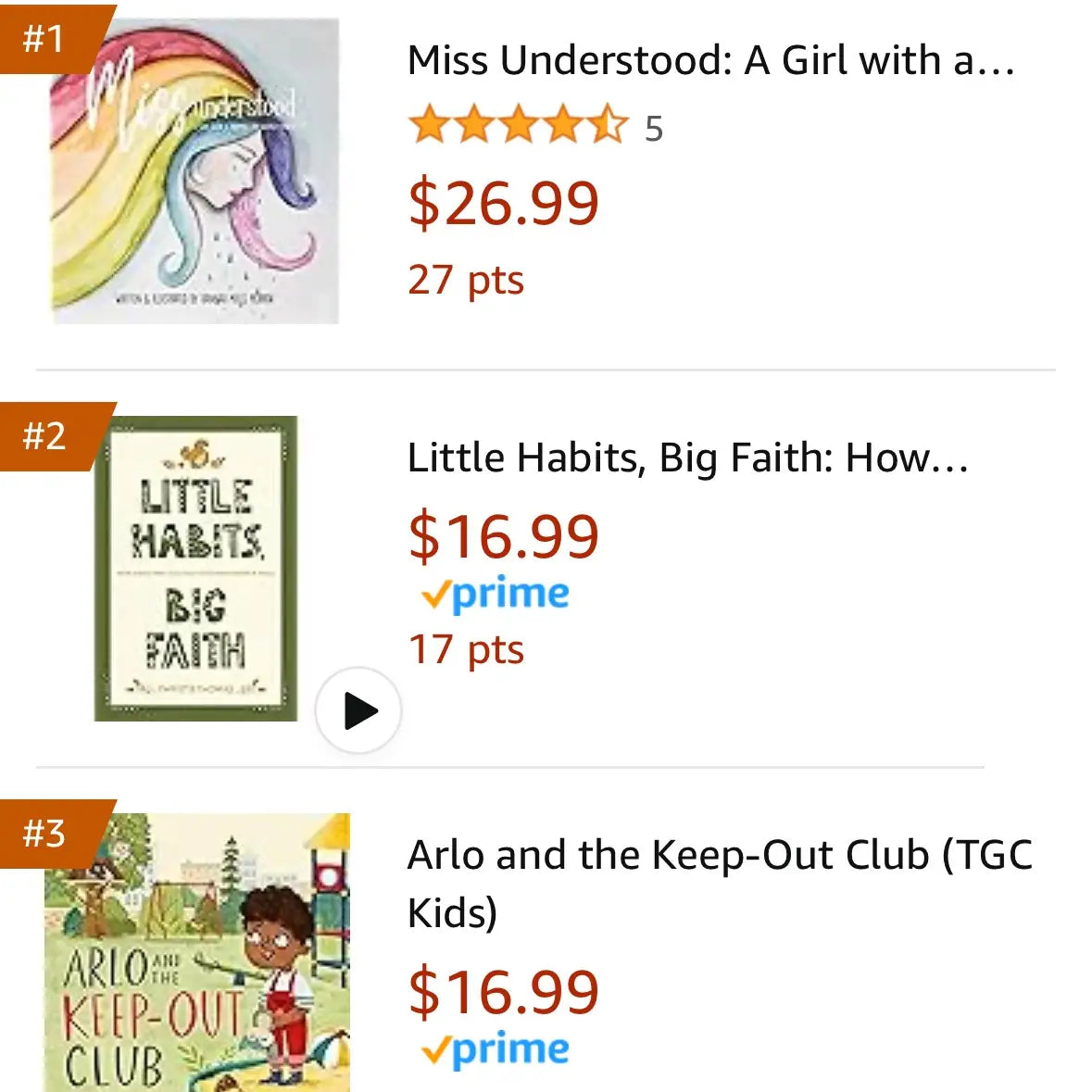Open the Arlo Keep-Out Club cover
Screen dimensions: 1092x1092
pyautogui.click(x=197, y=952)
